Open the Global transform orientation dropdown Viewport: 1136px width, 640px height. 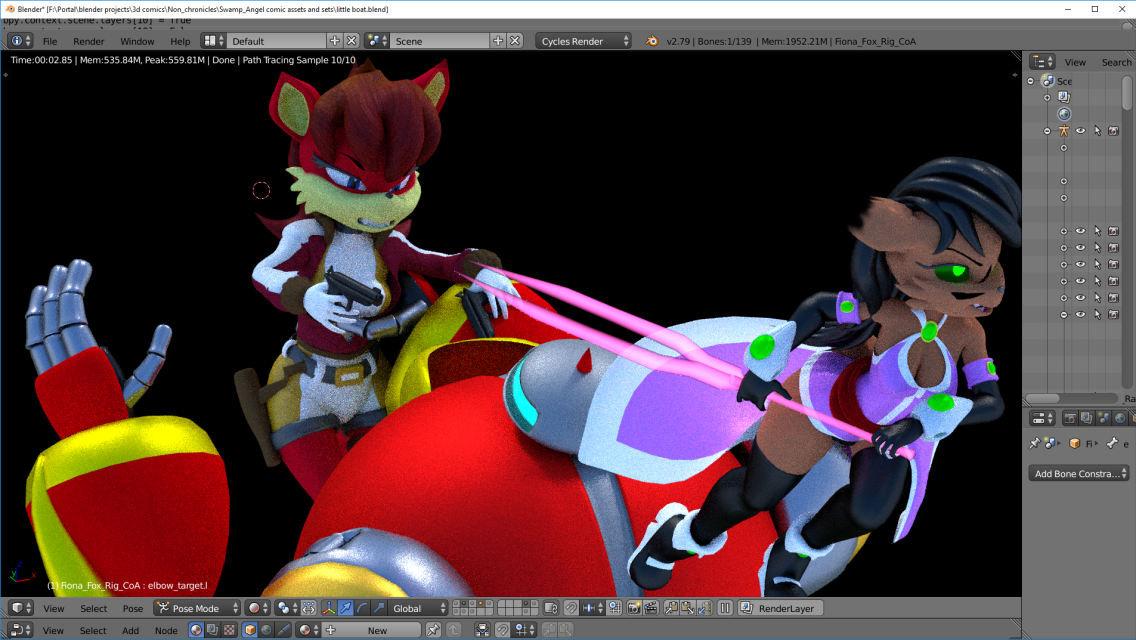pyautogui.click(x=419, y=608)
